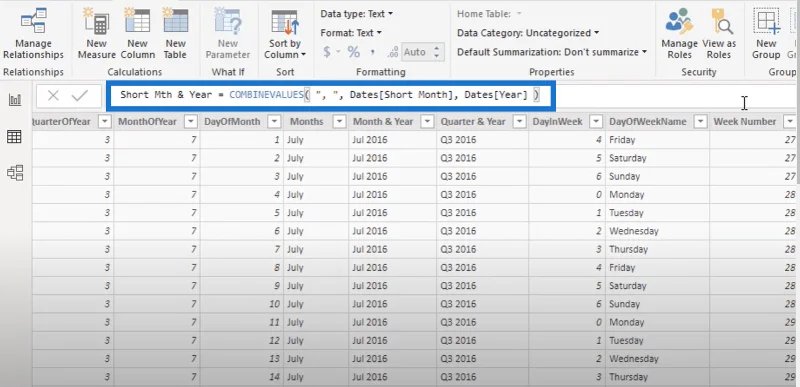Click the DayInWeek value 0 for day 4
Image resolution: width=800 pixels, height=387 pixels.
click(x=567, y=194)
